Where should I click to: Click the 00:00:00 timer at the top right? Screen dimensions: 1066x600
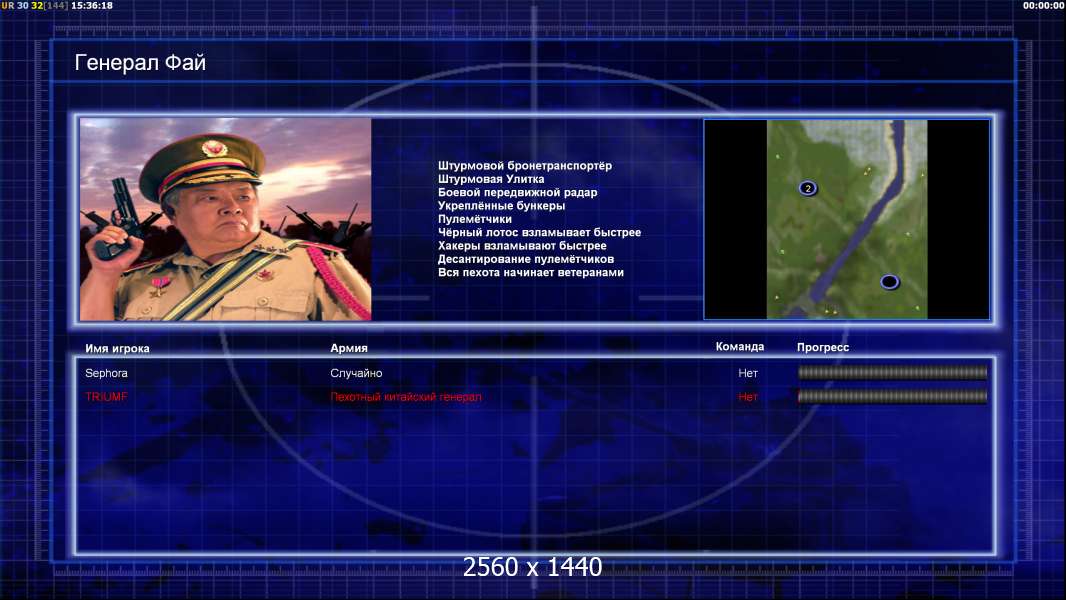pyautogui.click(x=1043, y=5)
